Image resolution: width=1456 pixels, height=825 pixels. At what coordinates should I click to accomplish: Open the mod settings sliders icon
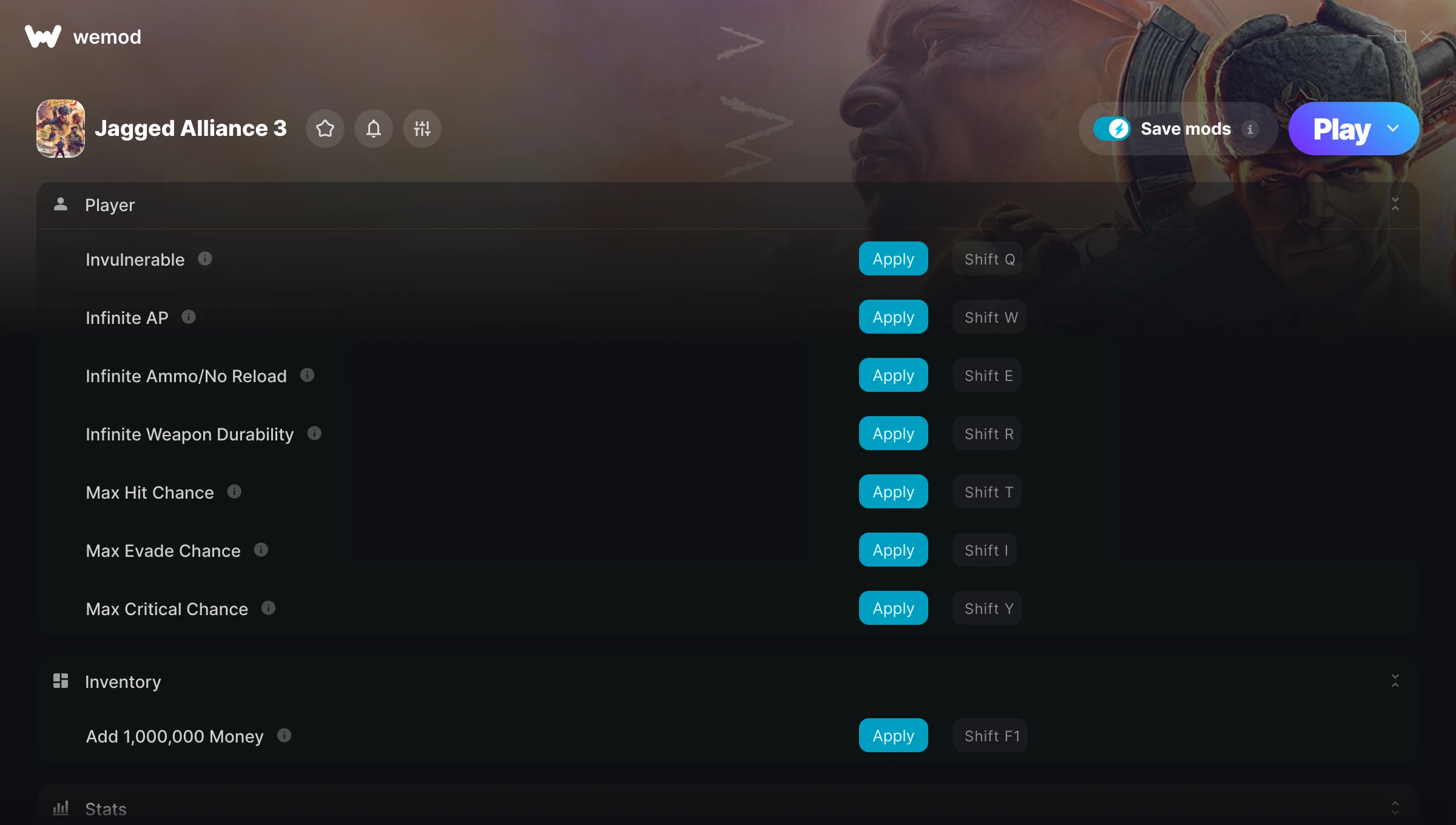(422, 129)
